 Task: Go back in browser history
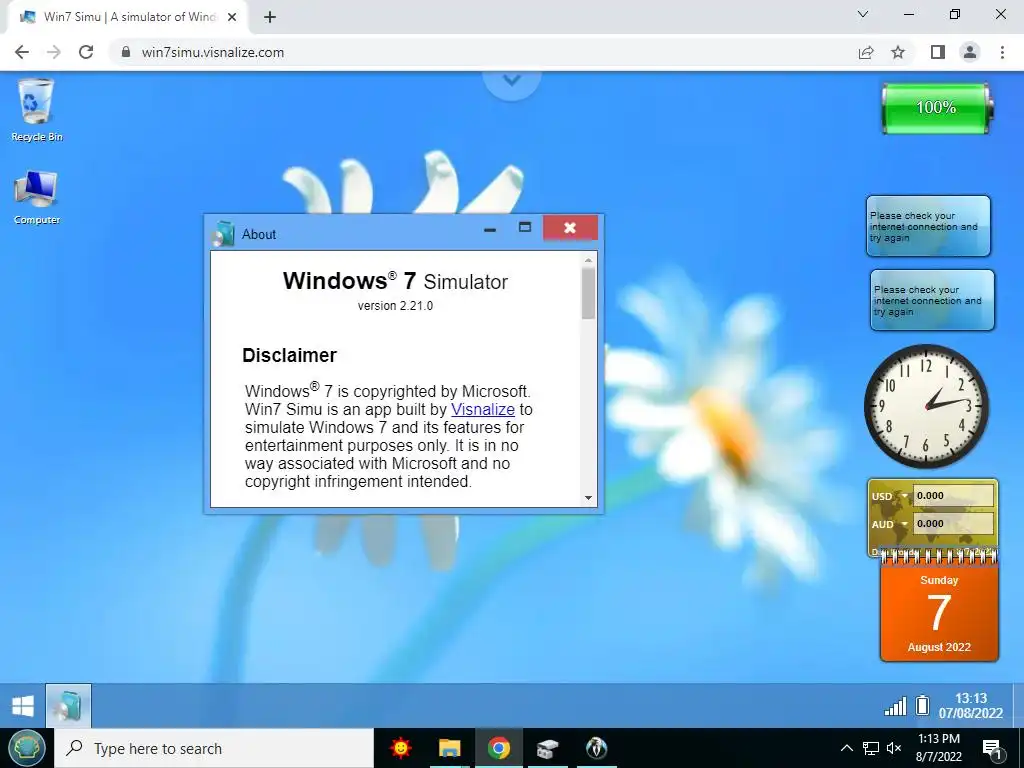tap(22, 52)
